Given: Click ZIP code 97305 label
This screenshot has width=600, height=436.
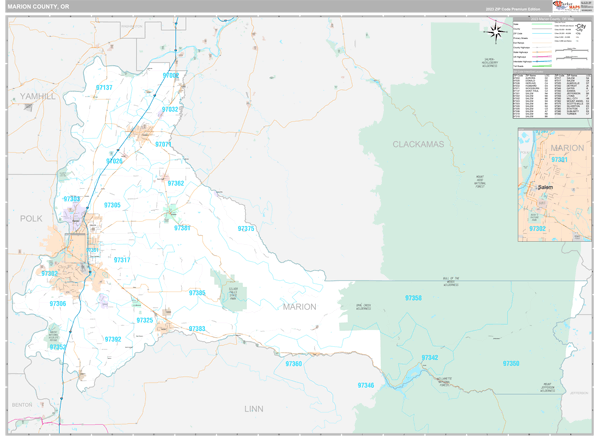Looking at the screenshot, I should (112, 205).
